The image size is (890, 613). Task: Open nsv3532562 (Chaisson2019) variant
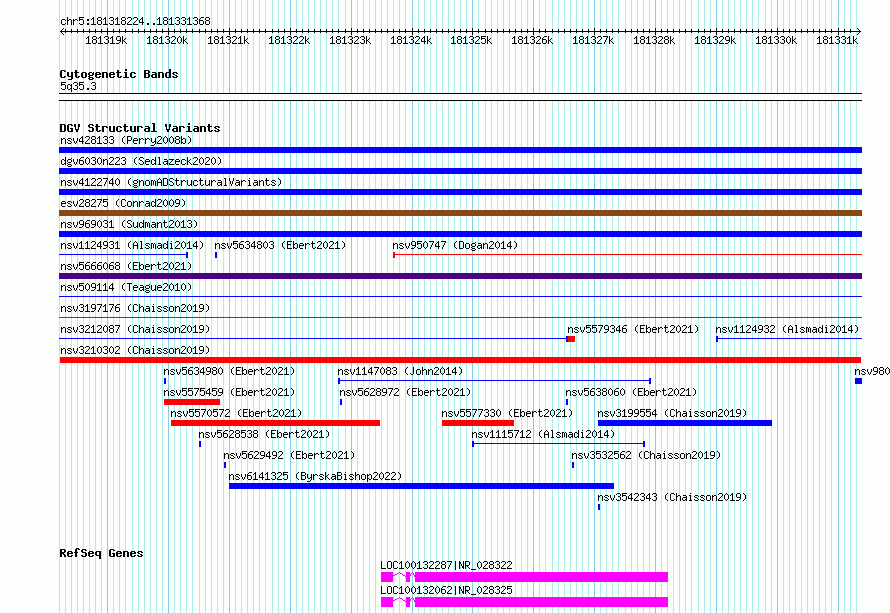coord(646,455)
